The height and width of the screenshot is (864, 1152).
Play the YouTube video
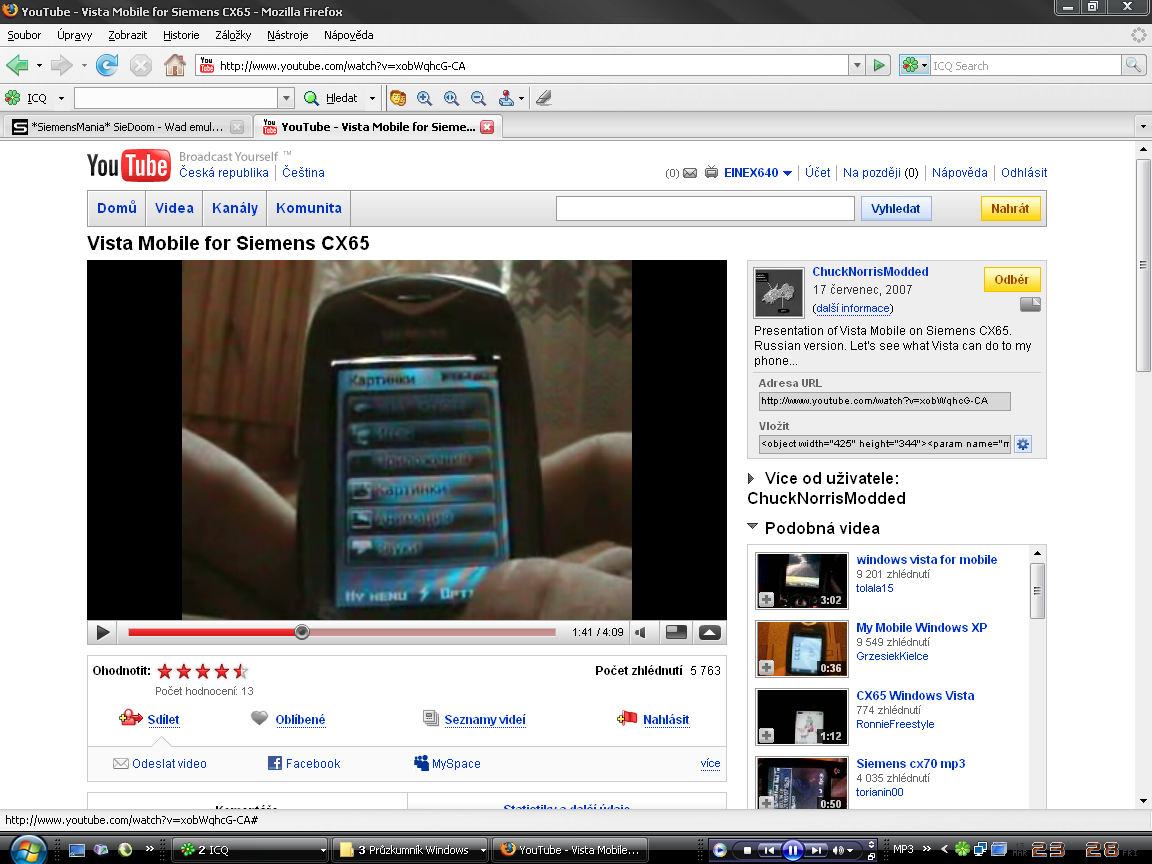(x=103, y=633)
